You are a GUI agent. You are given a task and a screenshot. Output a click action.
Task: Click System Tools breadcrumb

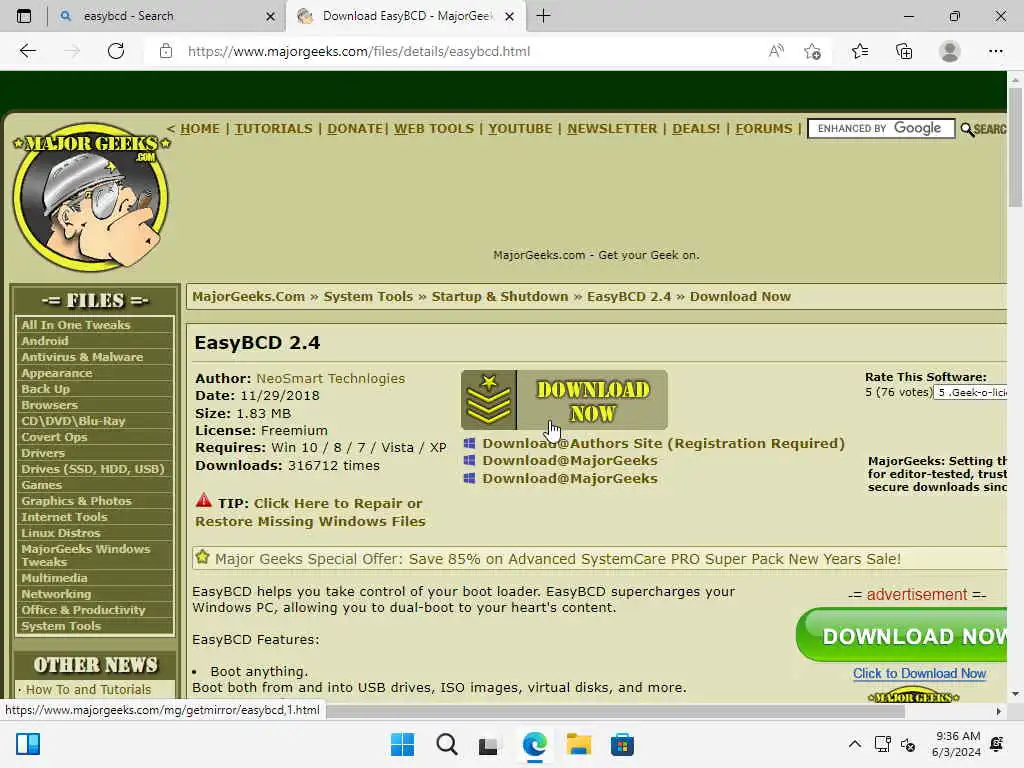[x=368, y=296]
